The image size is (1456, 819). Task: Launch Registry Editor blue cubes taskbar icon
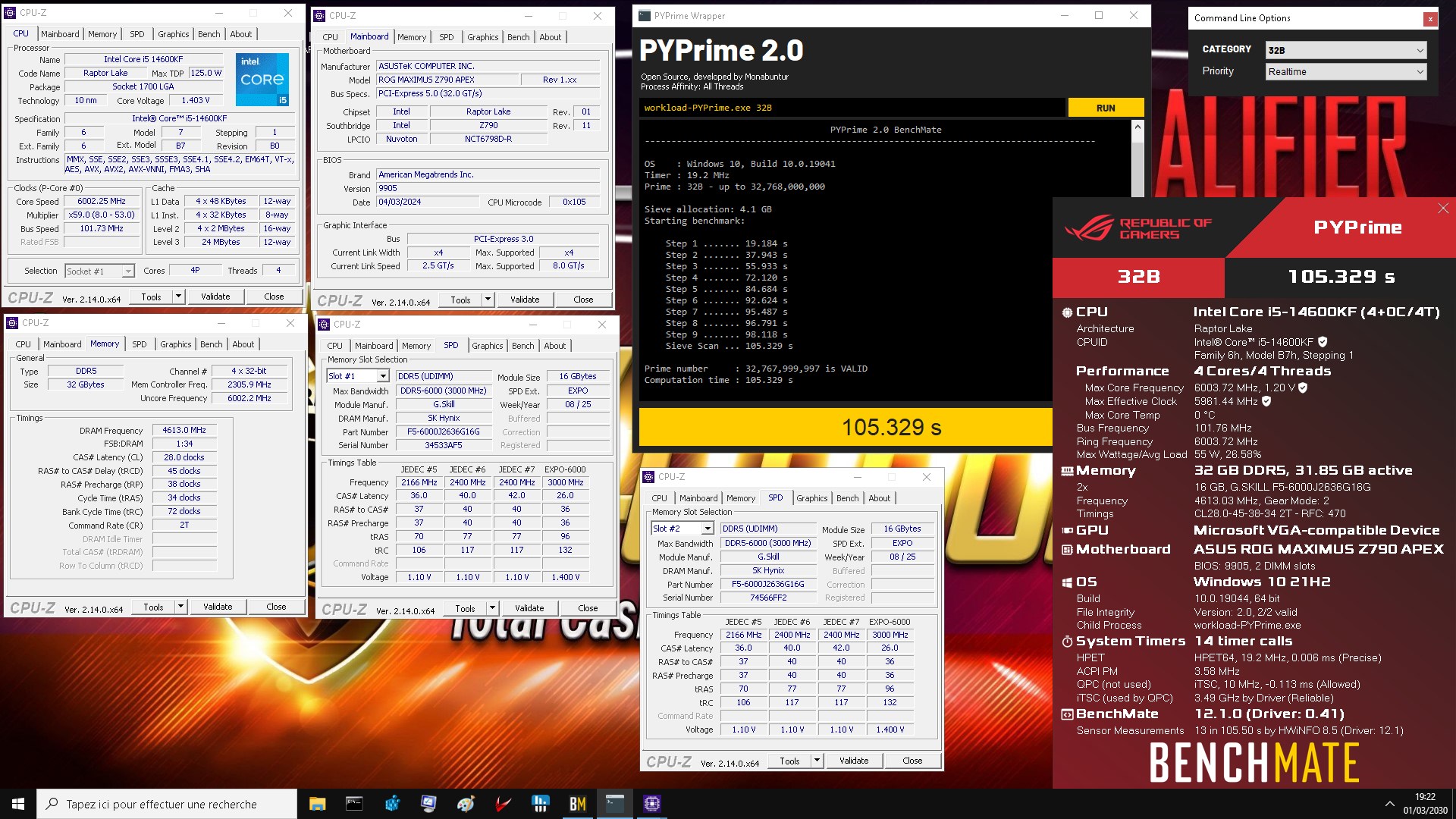[391, 804]
